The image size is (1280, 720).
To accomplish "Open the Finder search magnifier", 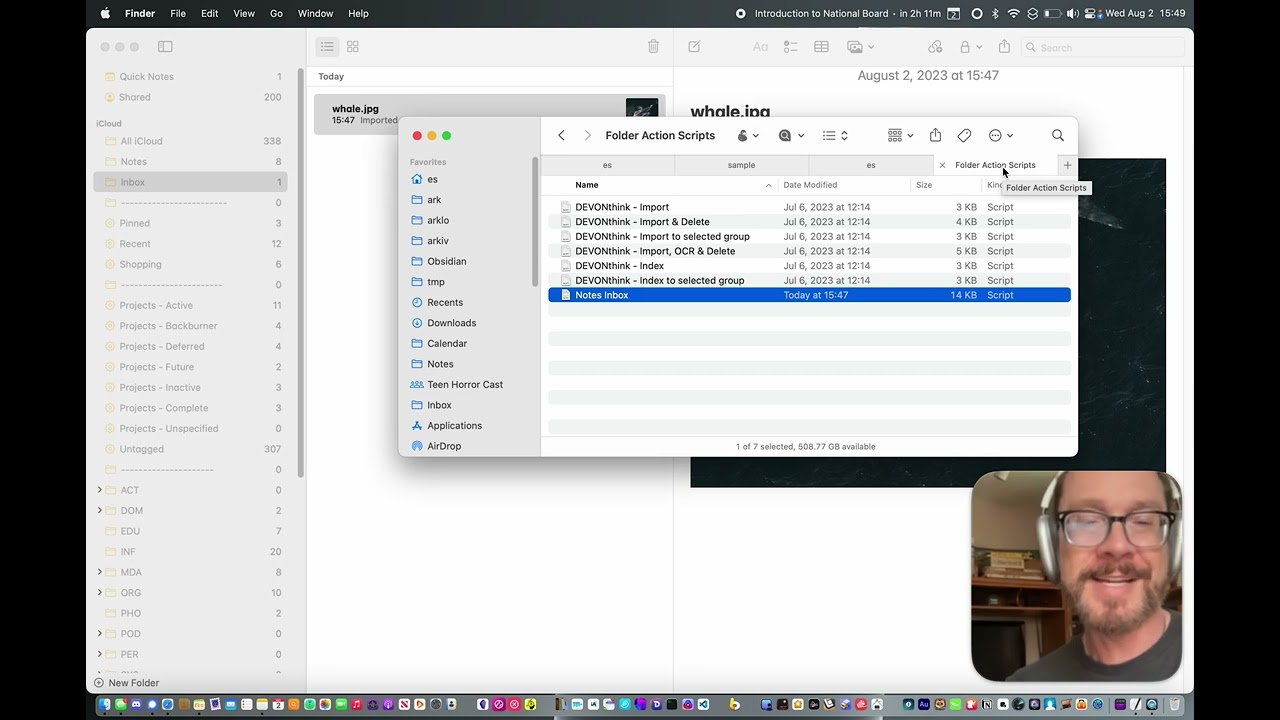I will (x=1058, y=135).
